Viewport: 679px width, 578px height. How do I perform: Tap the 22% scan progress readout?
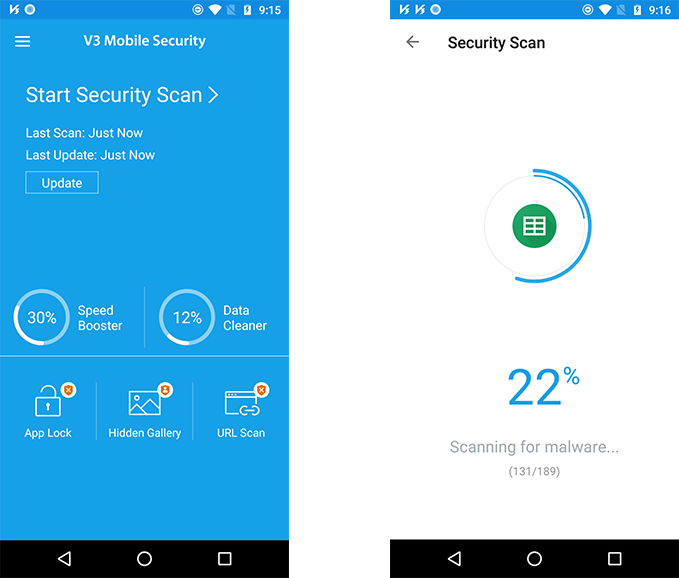point(543,387)
